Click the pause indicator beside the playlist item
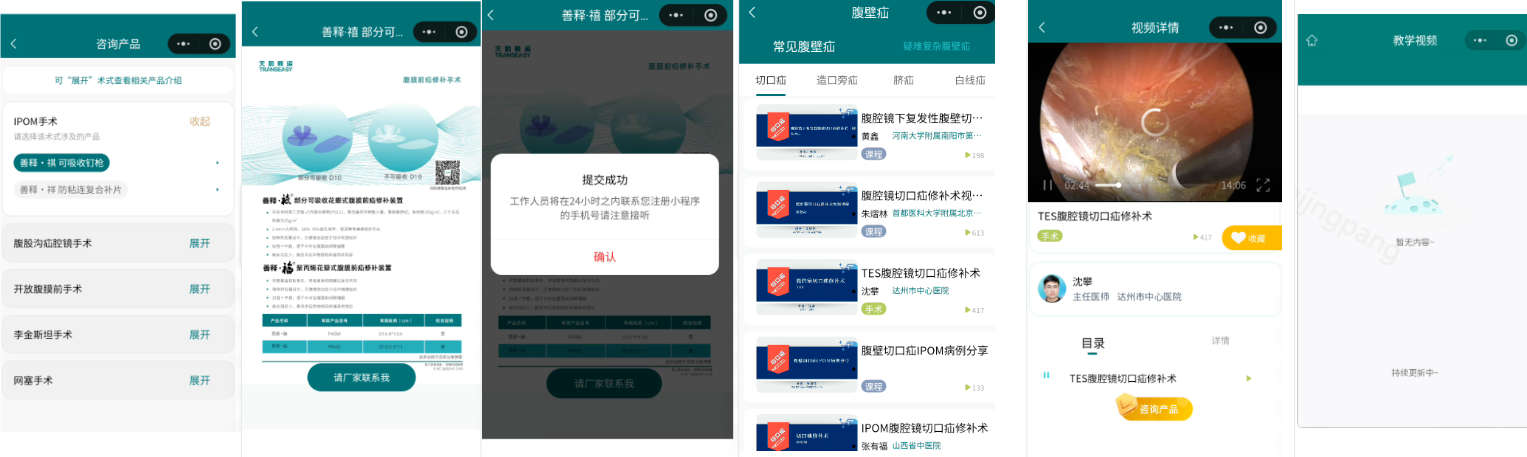Screen dimensions: 1527x457 click(1046, 375)
